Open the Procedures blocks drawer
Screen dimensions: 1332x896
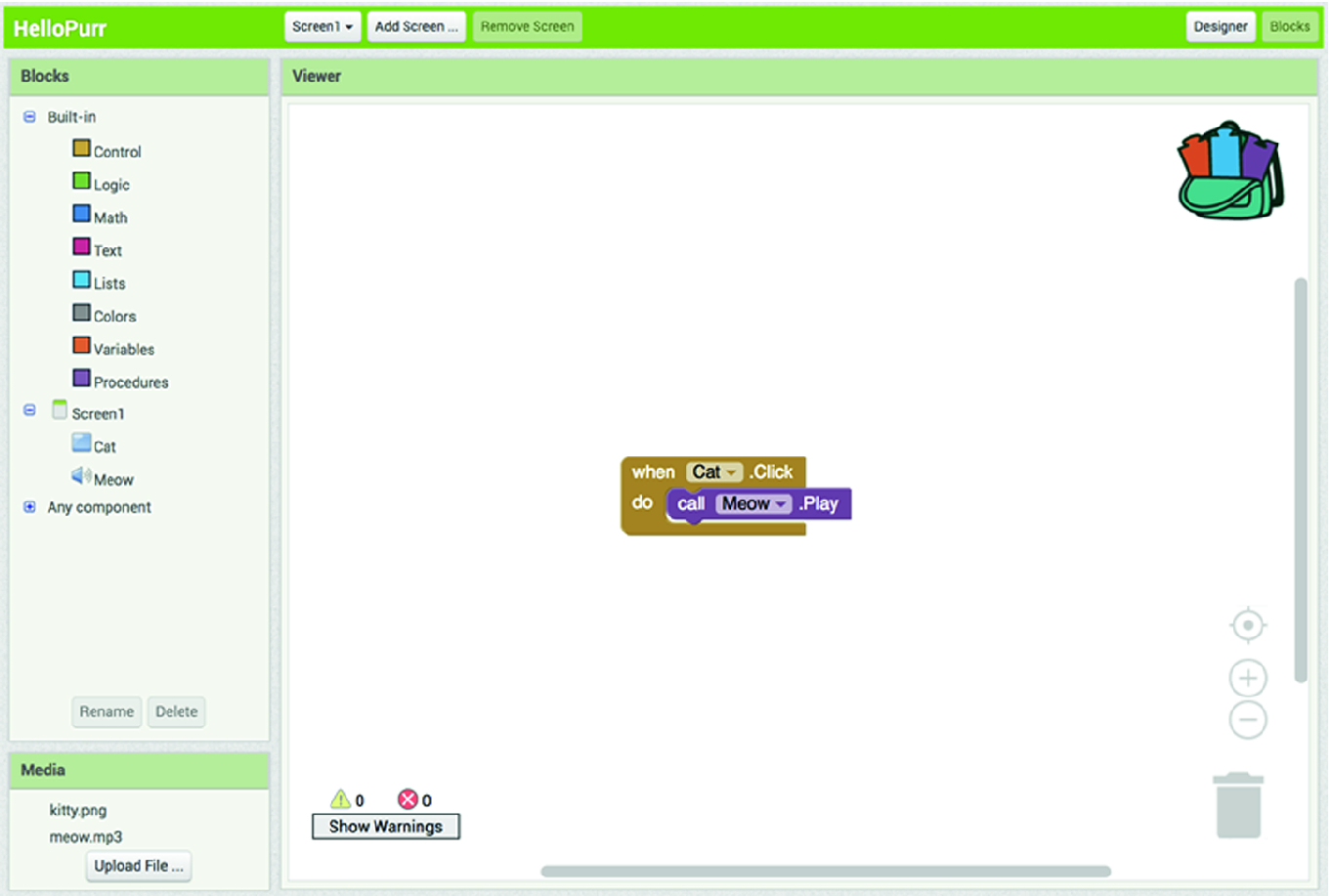120,381
